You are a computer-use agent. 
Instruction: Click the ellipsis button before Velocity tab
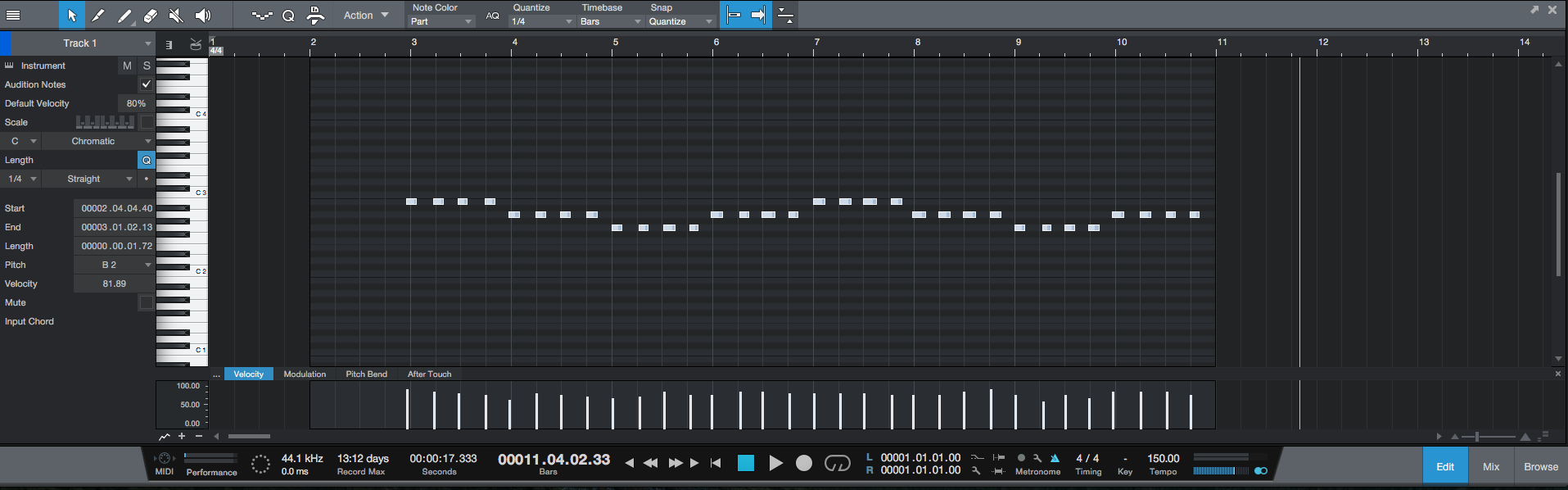tap(216, 374)
